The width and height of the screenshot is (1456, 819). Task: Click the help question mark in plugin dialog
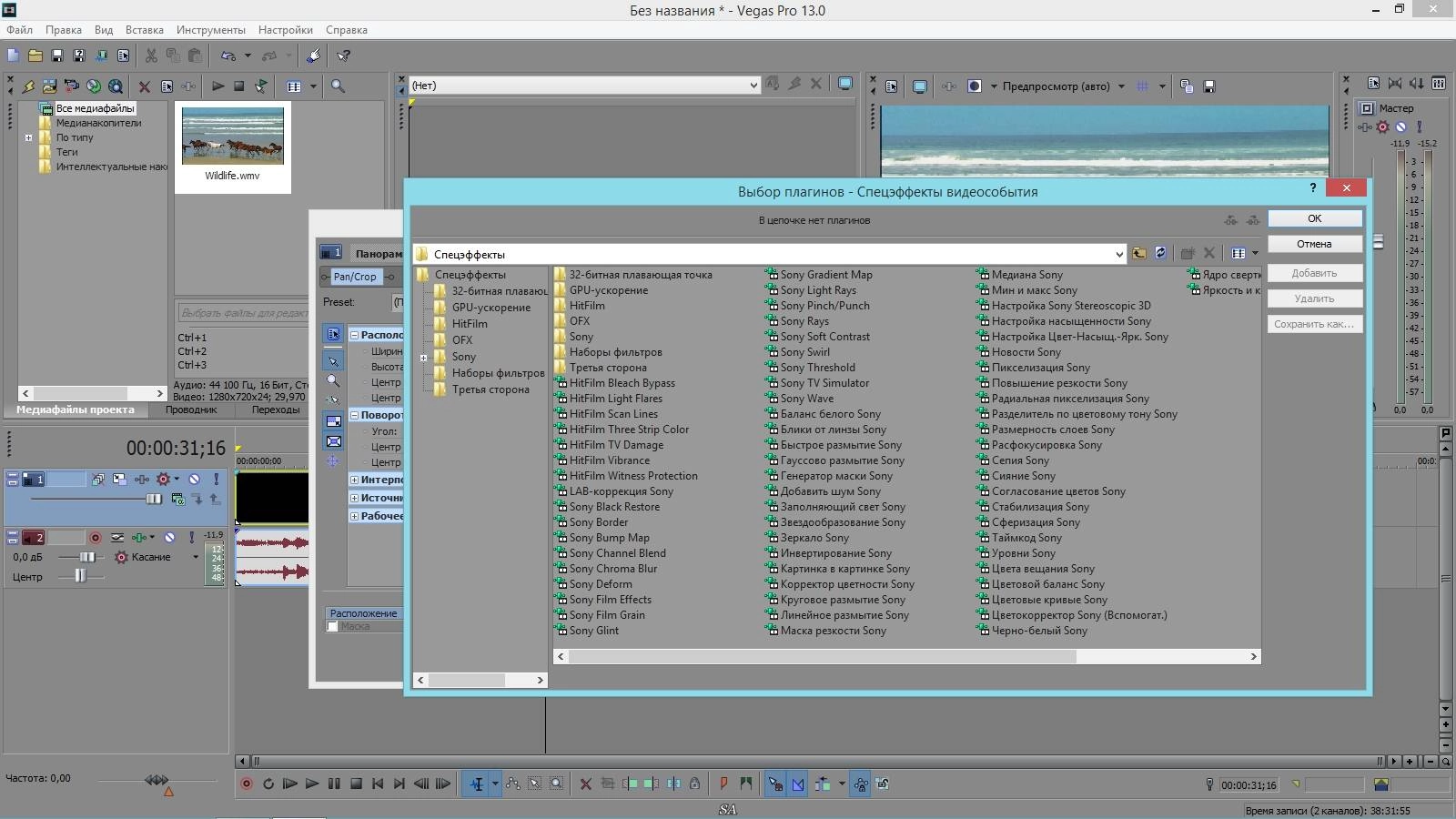pyautogui.click(x=1312, y=188)
